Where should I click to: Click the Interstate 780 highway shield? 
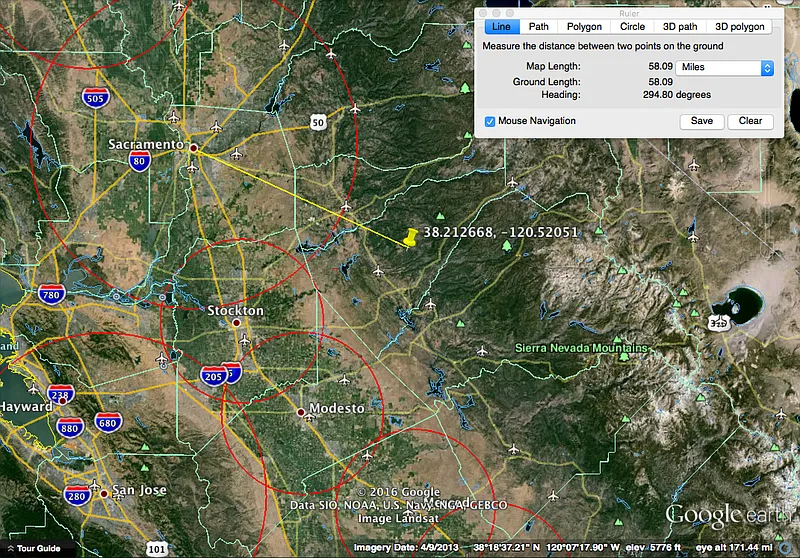click(52, 294)
